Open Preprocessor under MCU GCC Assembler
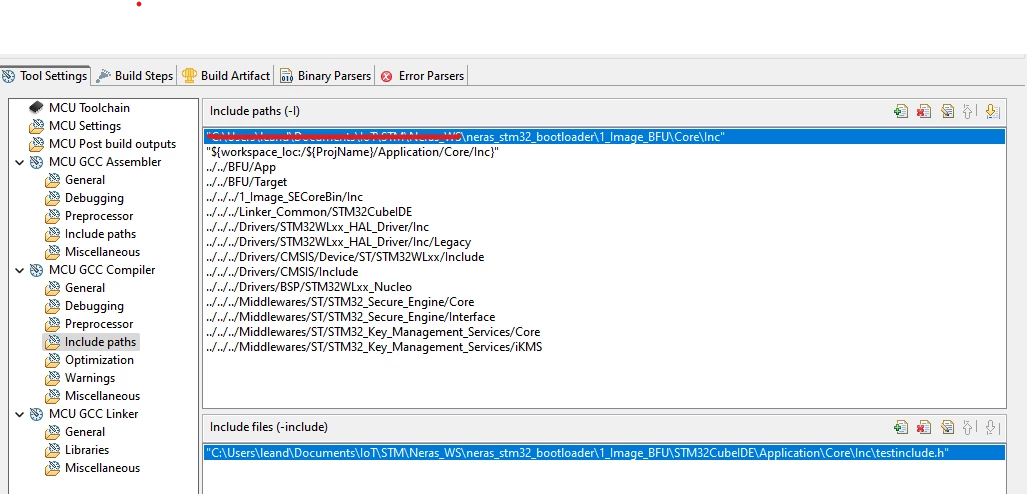1027x494 pixels. 89,216
